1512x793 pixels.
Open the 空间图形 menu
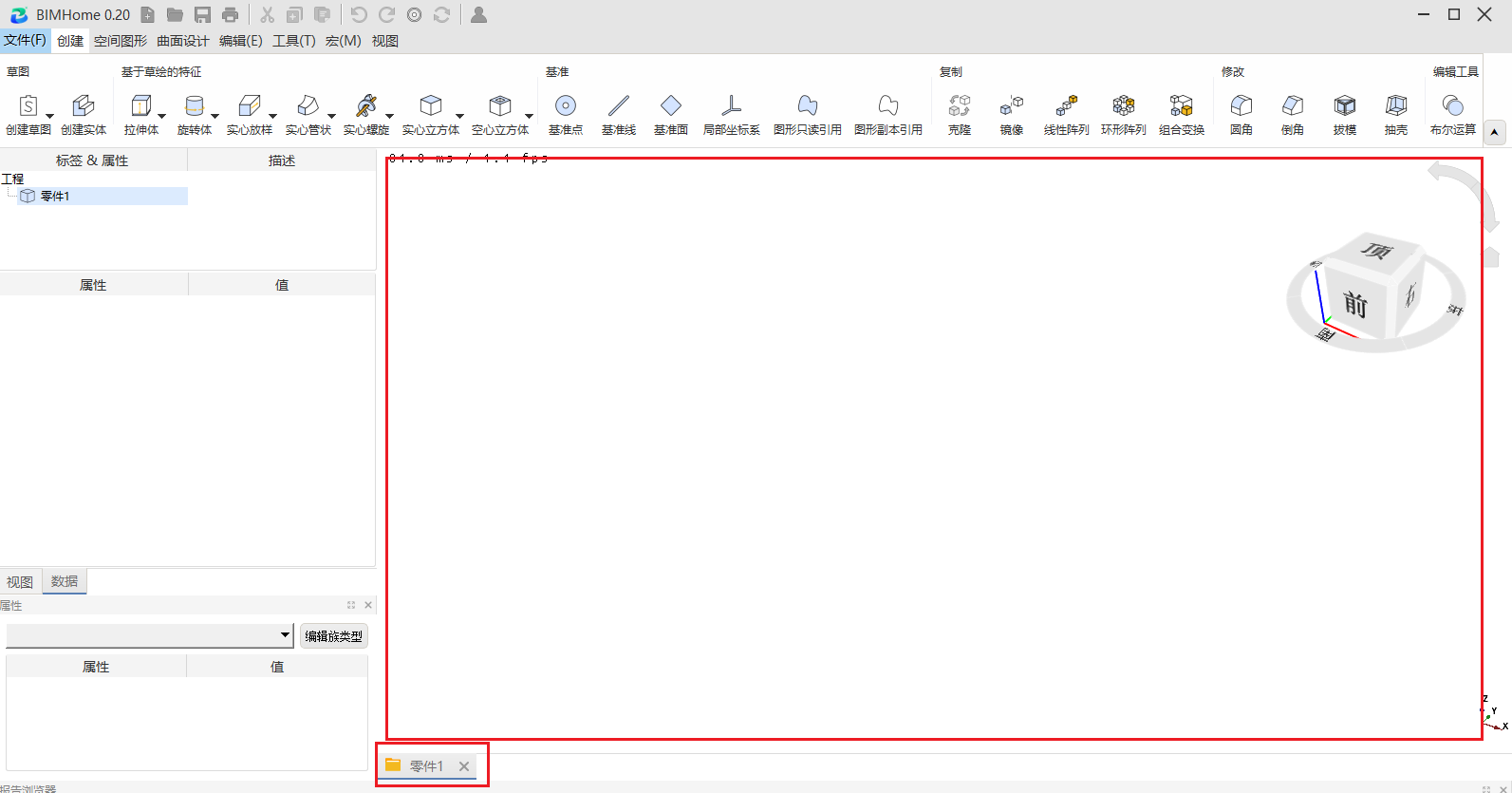(x=121, y=41)
